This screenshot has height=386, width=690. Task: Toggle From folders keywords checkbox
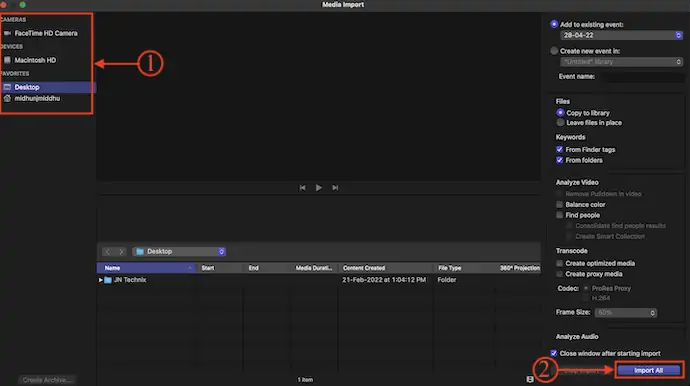tap(559, 160)
